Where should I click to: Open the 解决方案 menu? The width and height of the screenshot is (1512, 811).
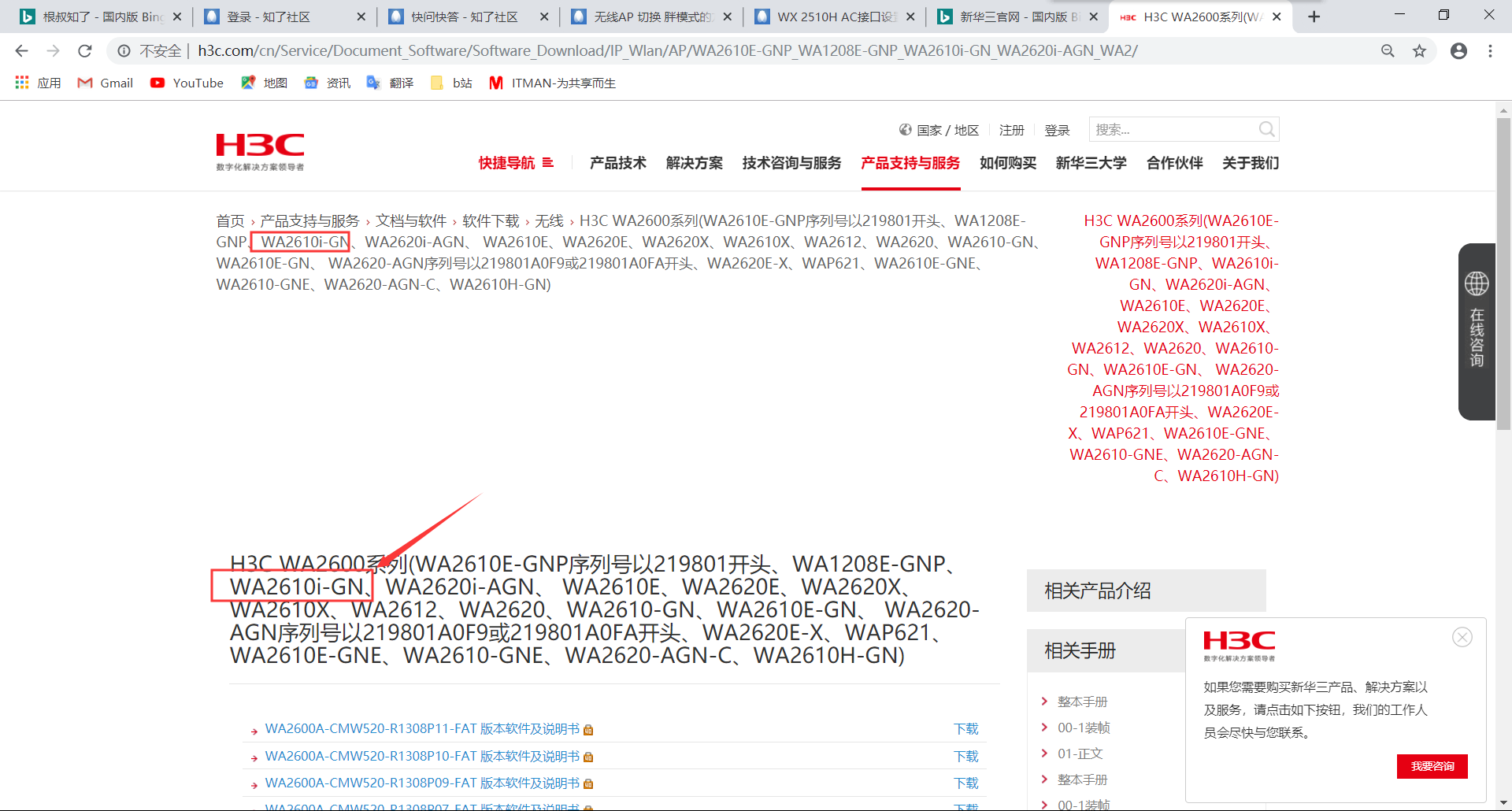(695, 163)
